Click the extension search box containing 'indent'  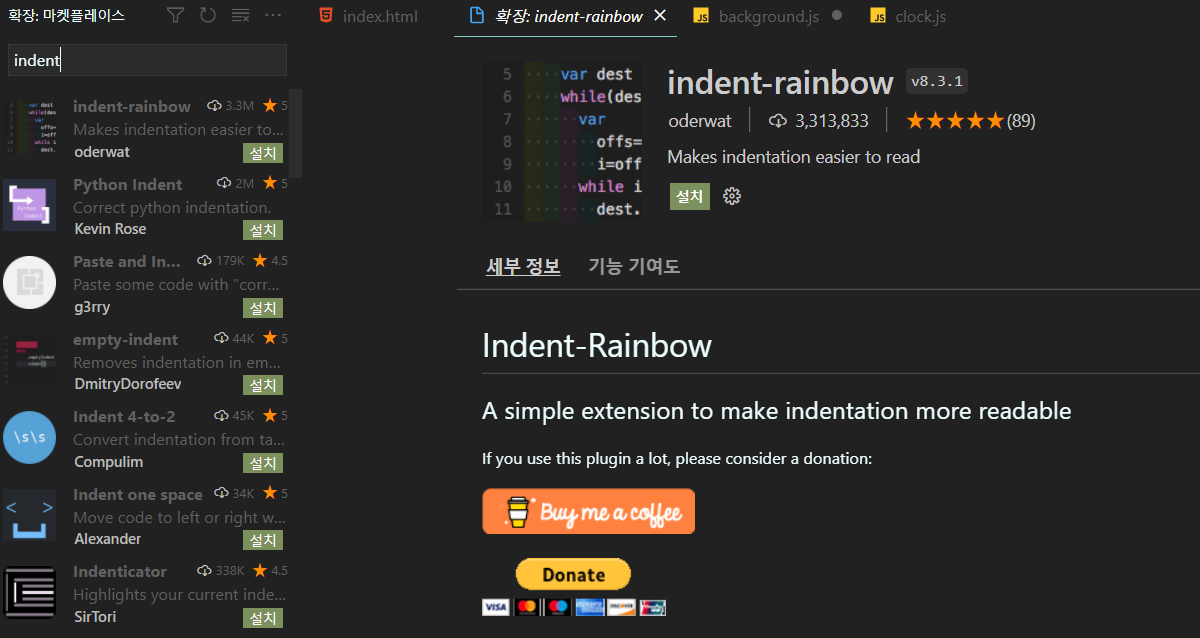point(147,60)
